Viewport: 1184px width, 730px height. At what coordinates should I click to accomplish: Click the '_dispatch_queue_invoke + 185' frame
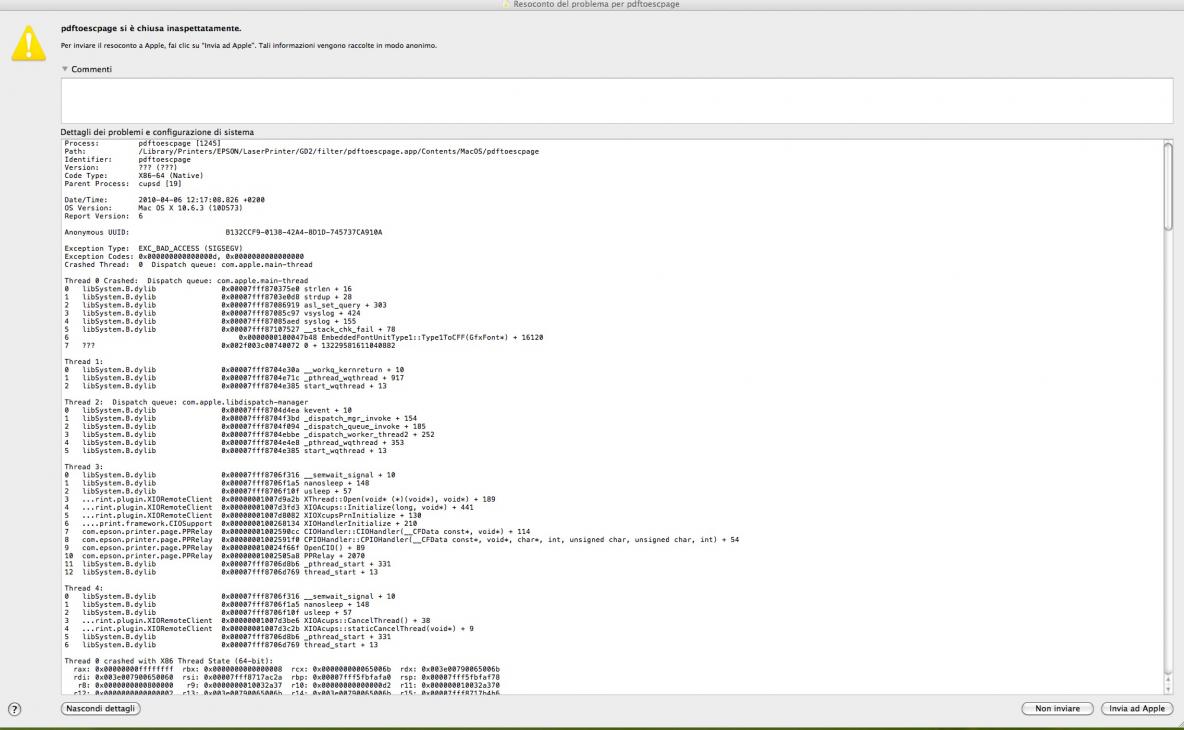[245, 427]
